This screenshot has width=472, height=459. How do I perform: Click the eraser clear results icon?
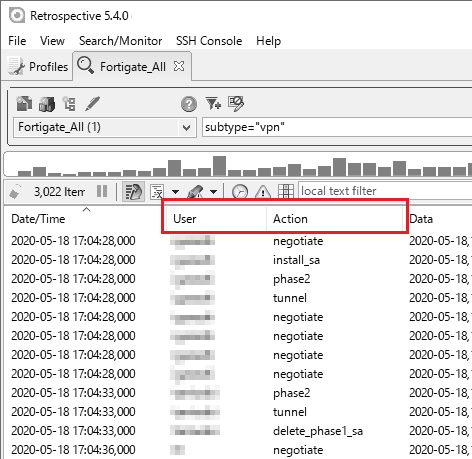[15, 192]
